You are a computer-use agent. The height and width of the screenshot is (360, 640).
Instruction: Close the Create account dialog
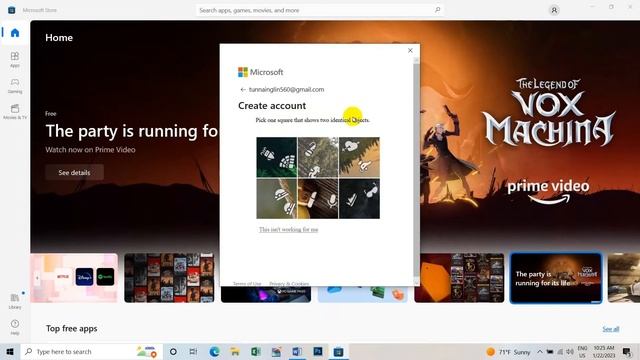coord(410,50)
